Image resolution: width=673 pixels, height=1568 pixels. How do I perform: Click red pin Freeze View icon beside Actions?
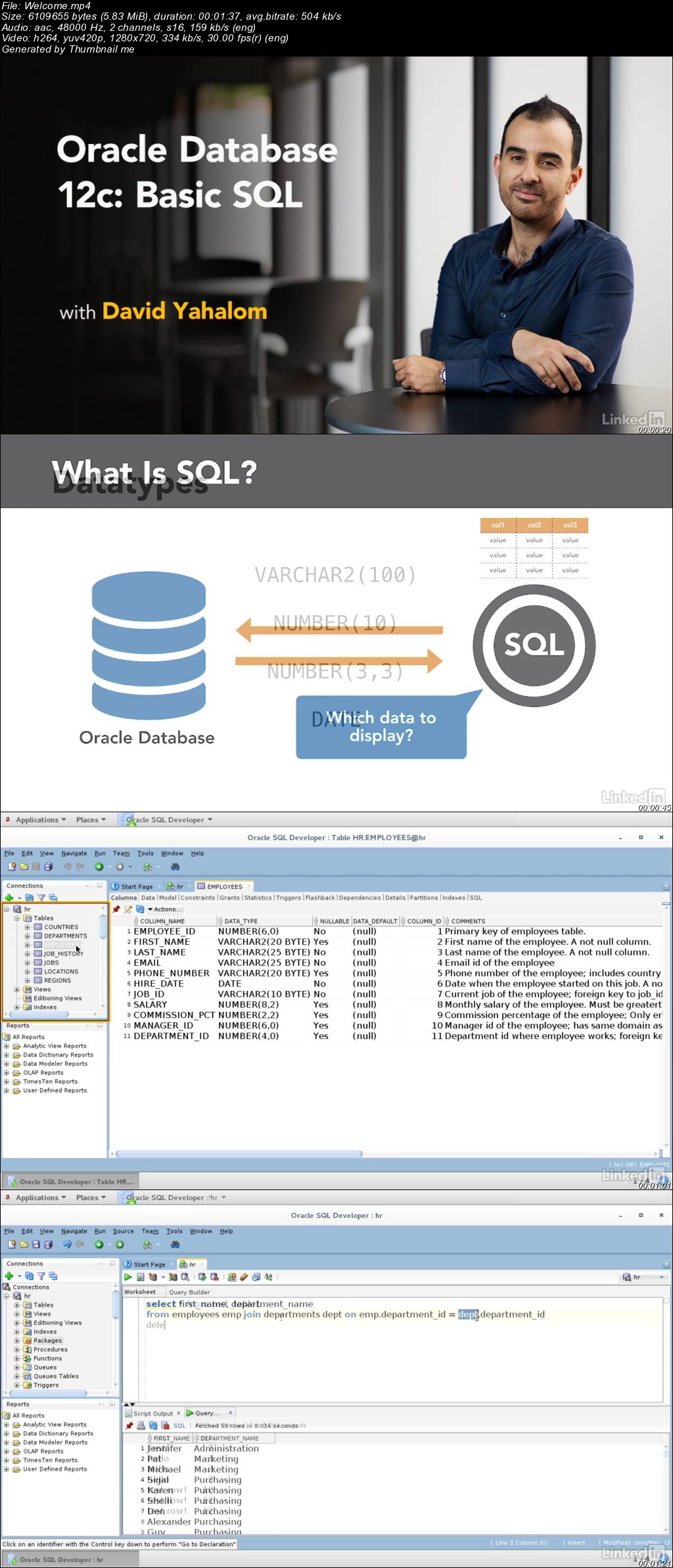[116, 910]
